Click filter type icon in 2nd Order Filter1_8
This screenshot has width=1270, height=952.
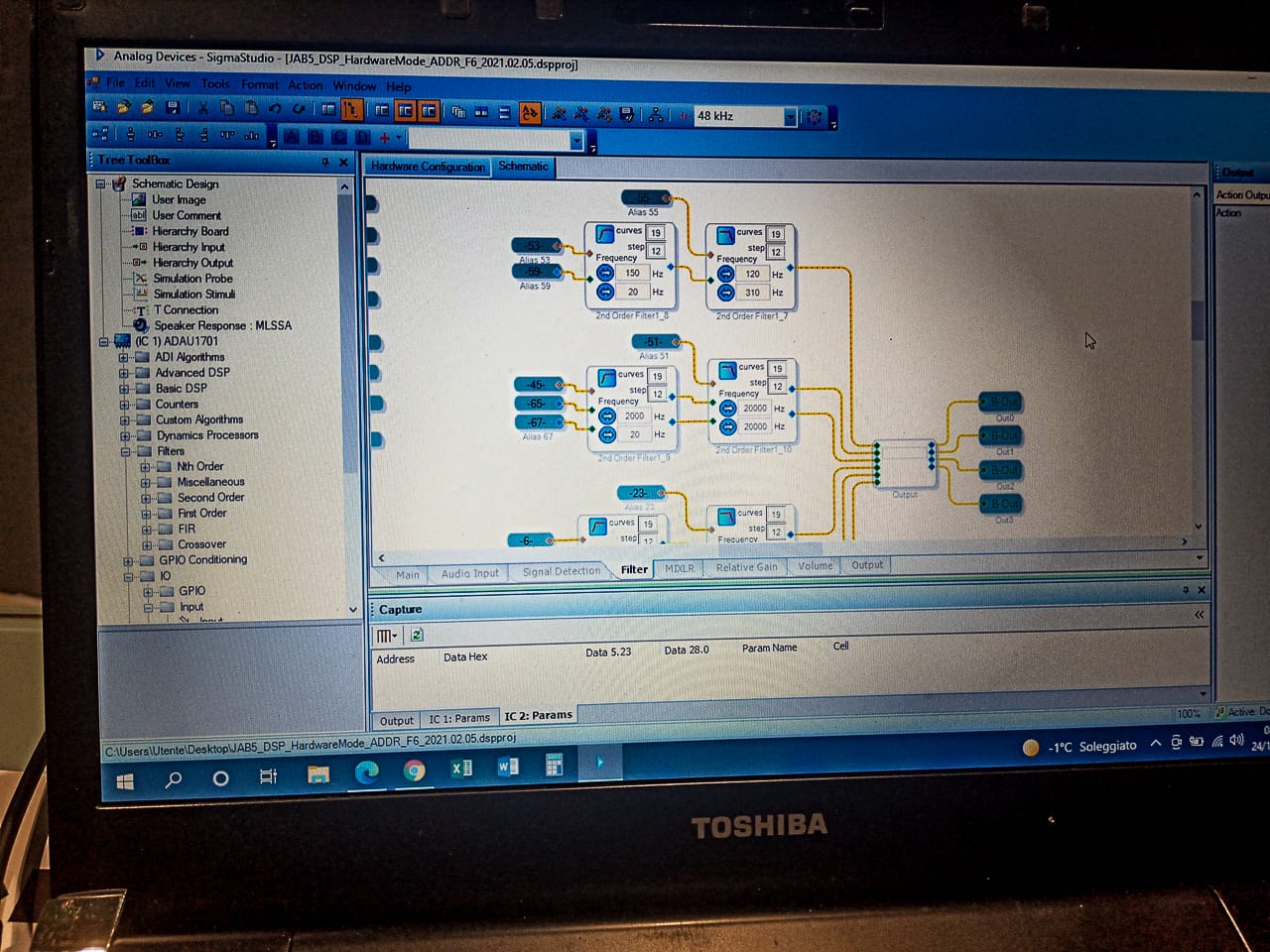604,233
